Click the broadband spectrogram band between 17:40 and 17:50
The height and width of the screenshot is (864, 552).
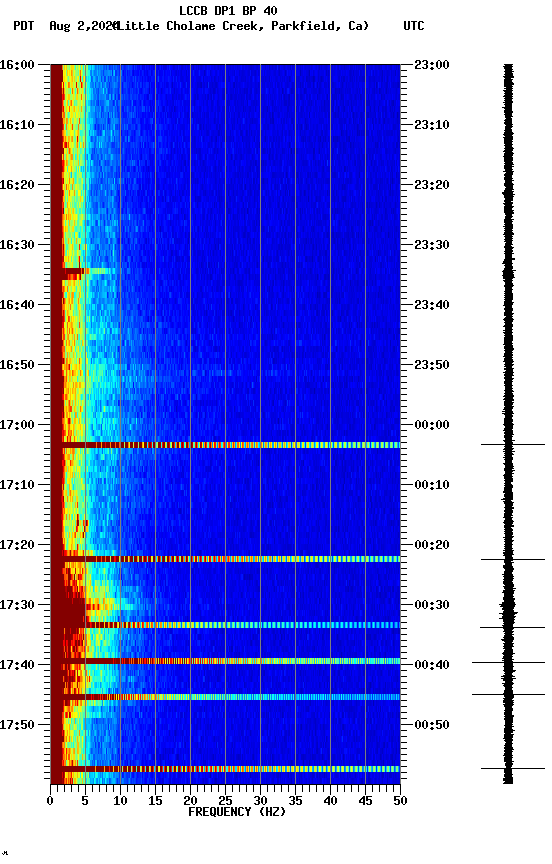point(225,697)
